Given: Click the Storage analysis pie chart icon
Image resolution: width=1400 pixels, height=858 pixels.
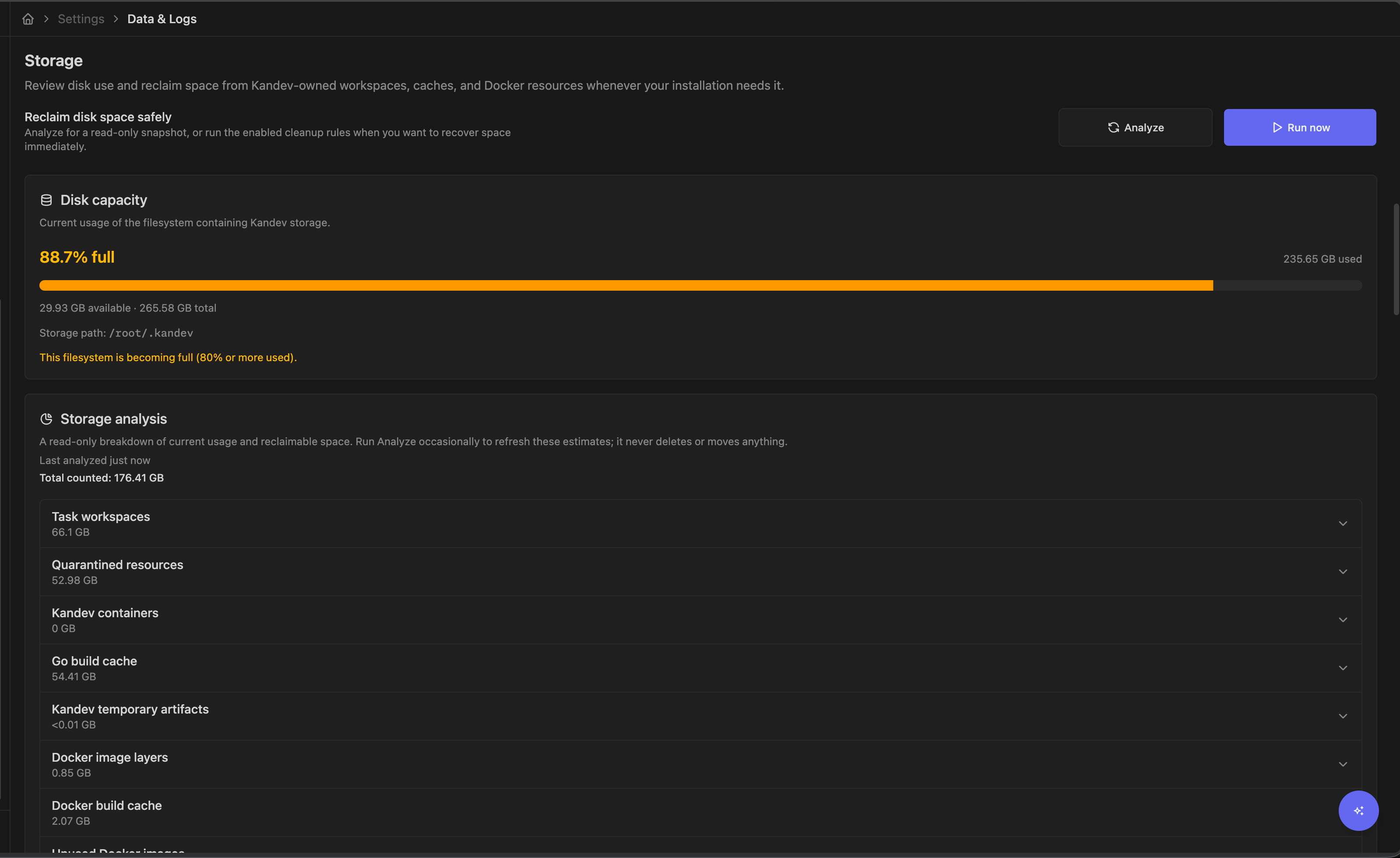Looking at the screenshot, I should click(x=46, y=419).
